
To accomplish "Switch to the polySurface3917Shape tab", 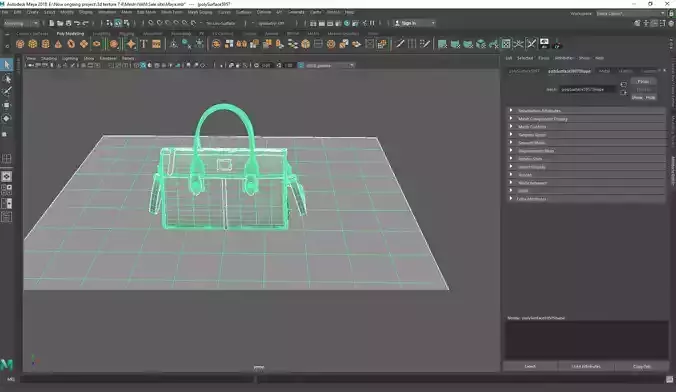I will coord(569,71).
